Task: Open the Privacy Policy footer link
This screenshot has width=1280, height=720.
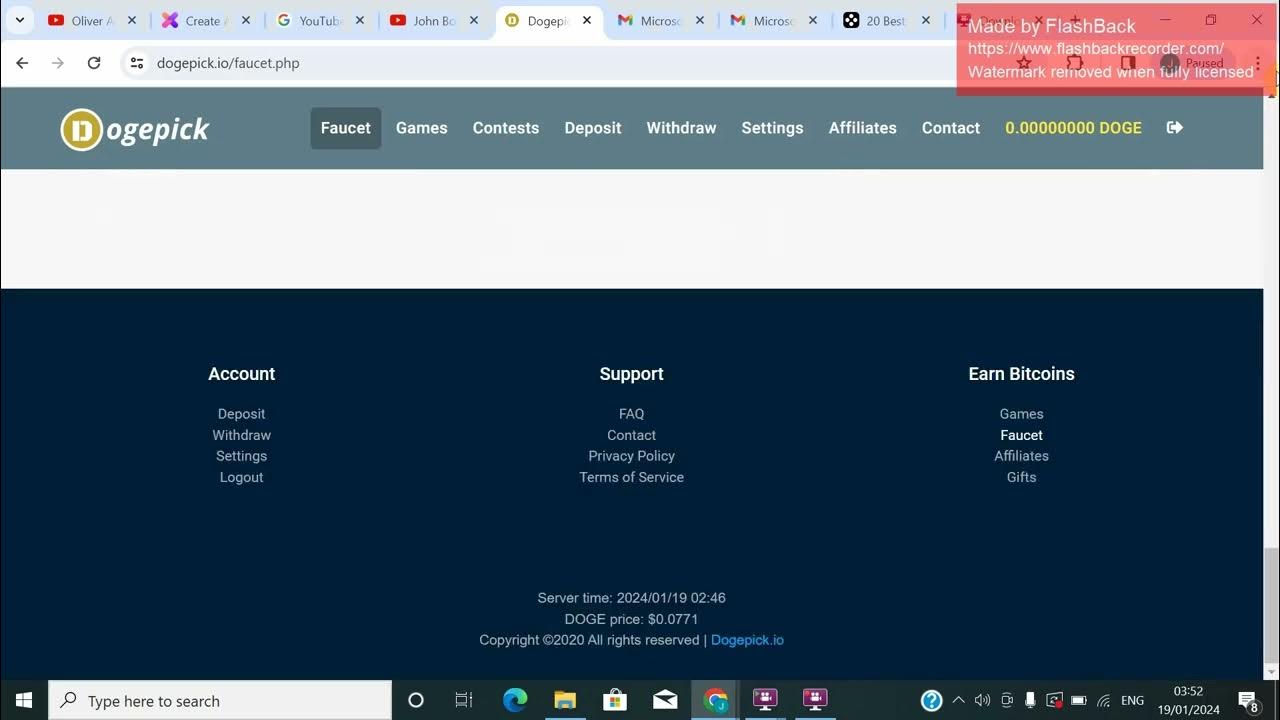Action: tap(631, 456)
